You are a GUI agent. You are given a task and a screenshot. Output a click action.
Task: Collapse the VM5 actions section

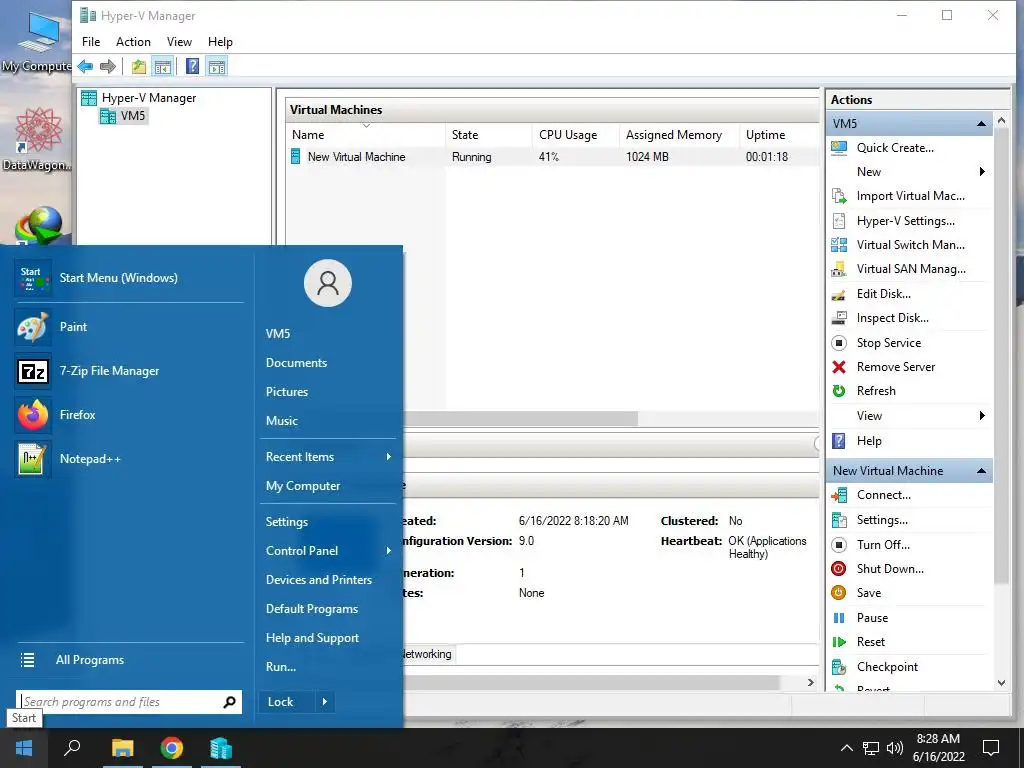[981, 124]
